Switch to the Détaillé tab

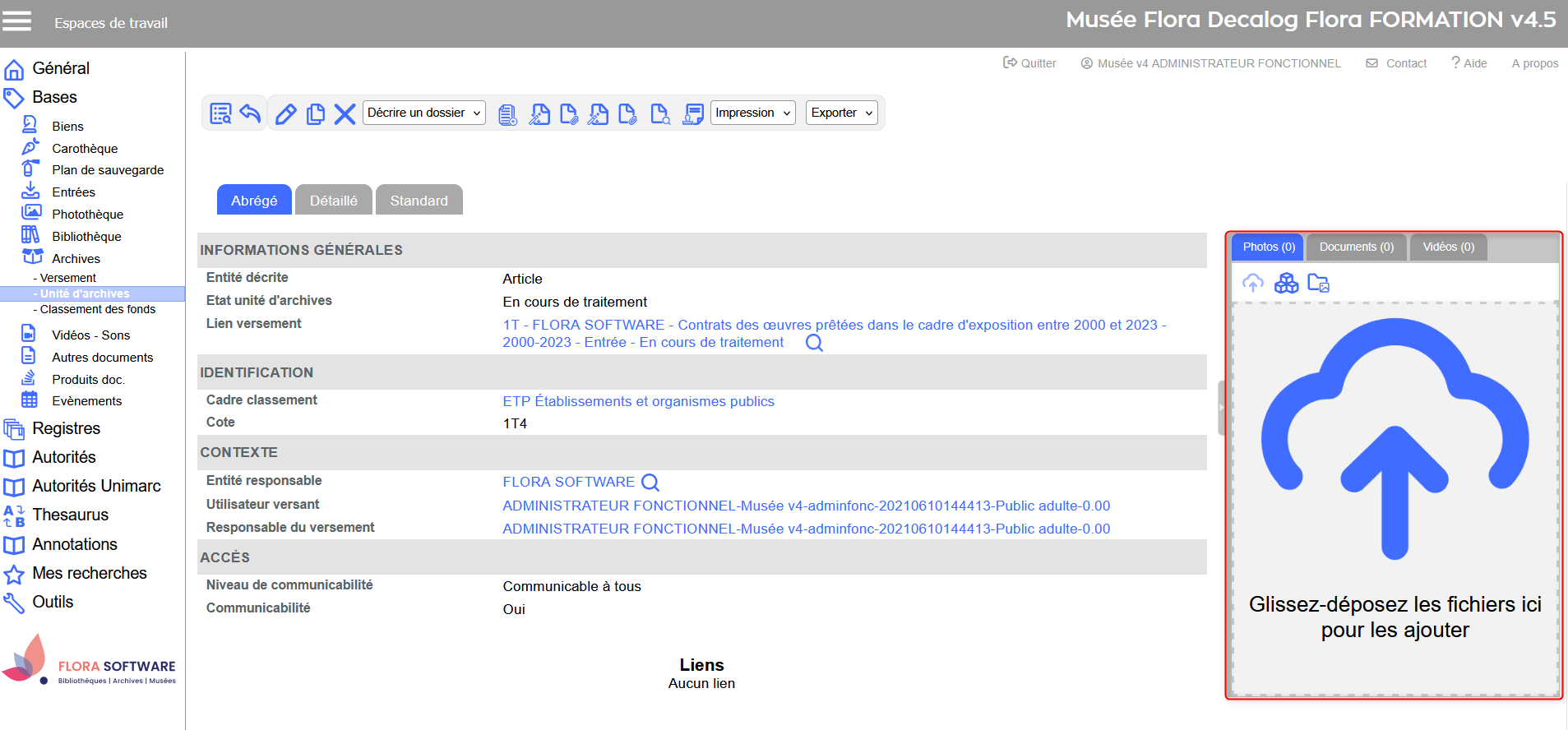click(x=333, y=201)
